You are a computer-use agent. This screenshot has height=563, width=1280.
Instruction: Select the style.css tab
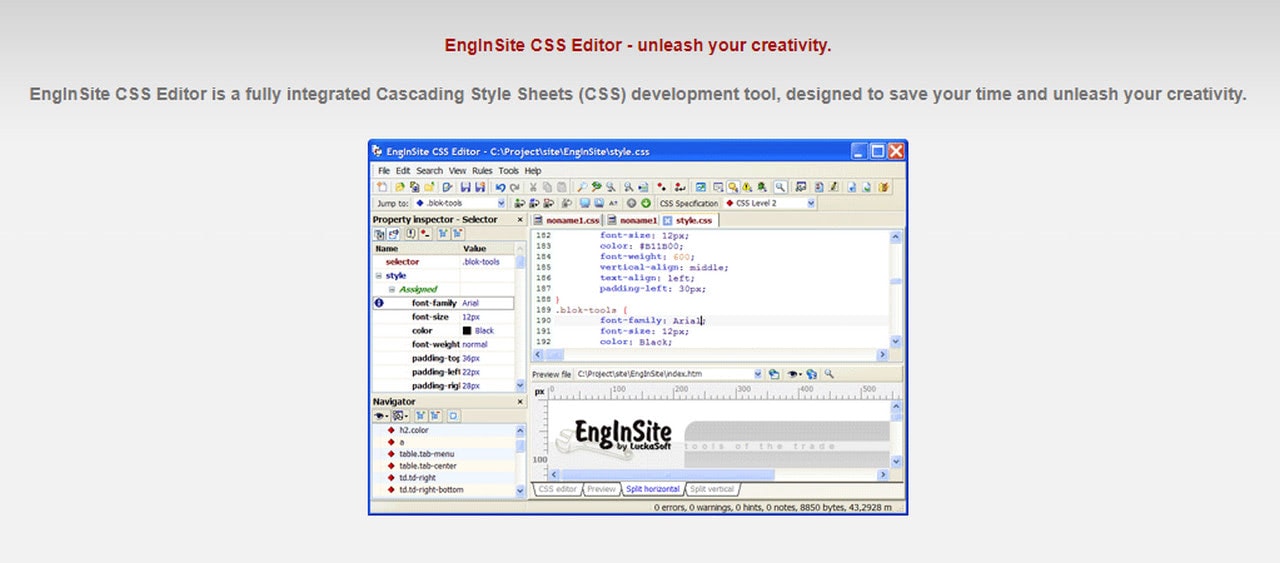pyautogui.click(x=689, y=220)
